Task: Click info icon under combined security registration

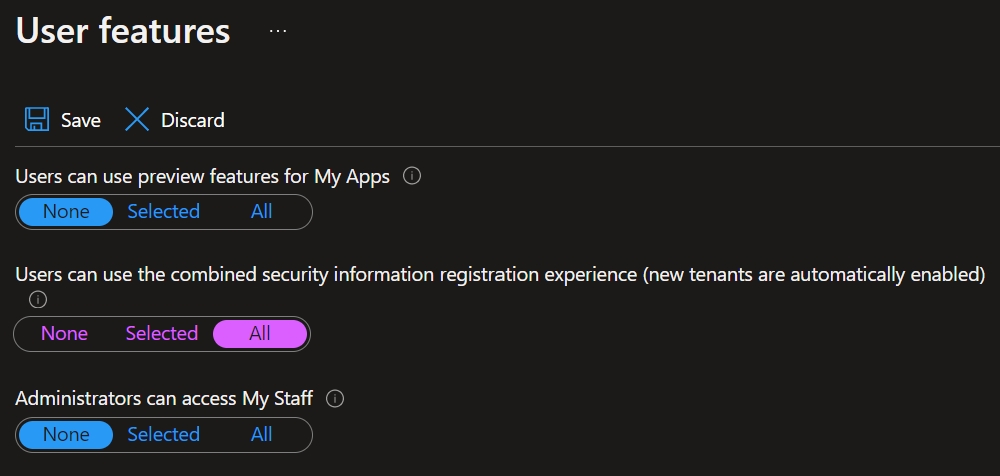Action: pos(38,299)
